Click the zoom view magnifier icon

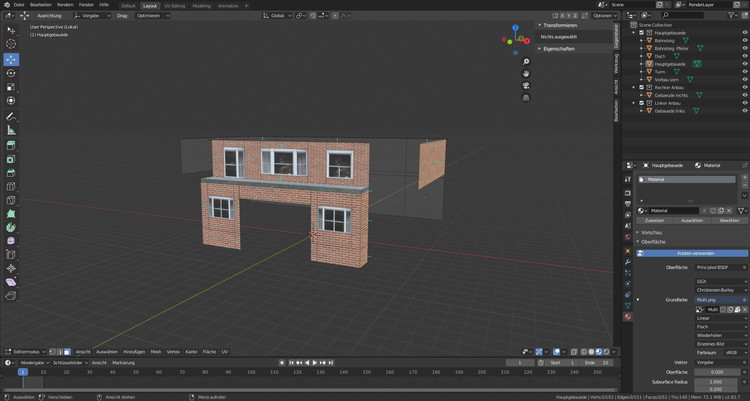click(526, 62)
